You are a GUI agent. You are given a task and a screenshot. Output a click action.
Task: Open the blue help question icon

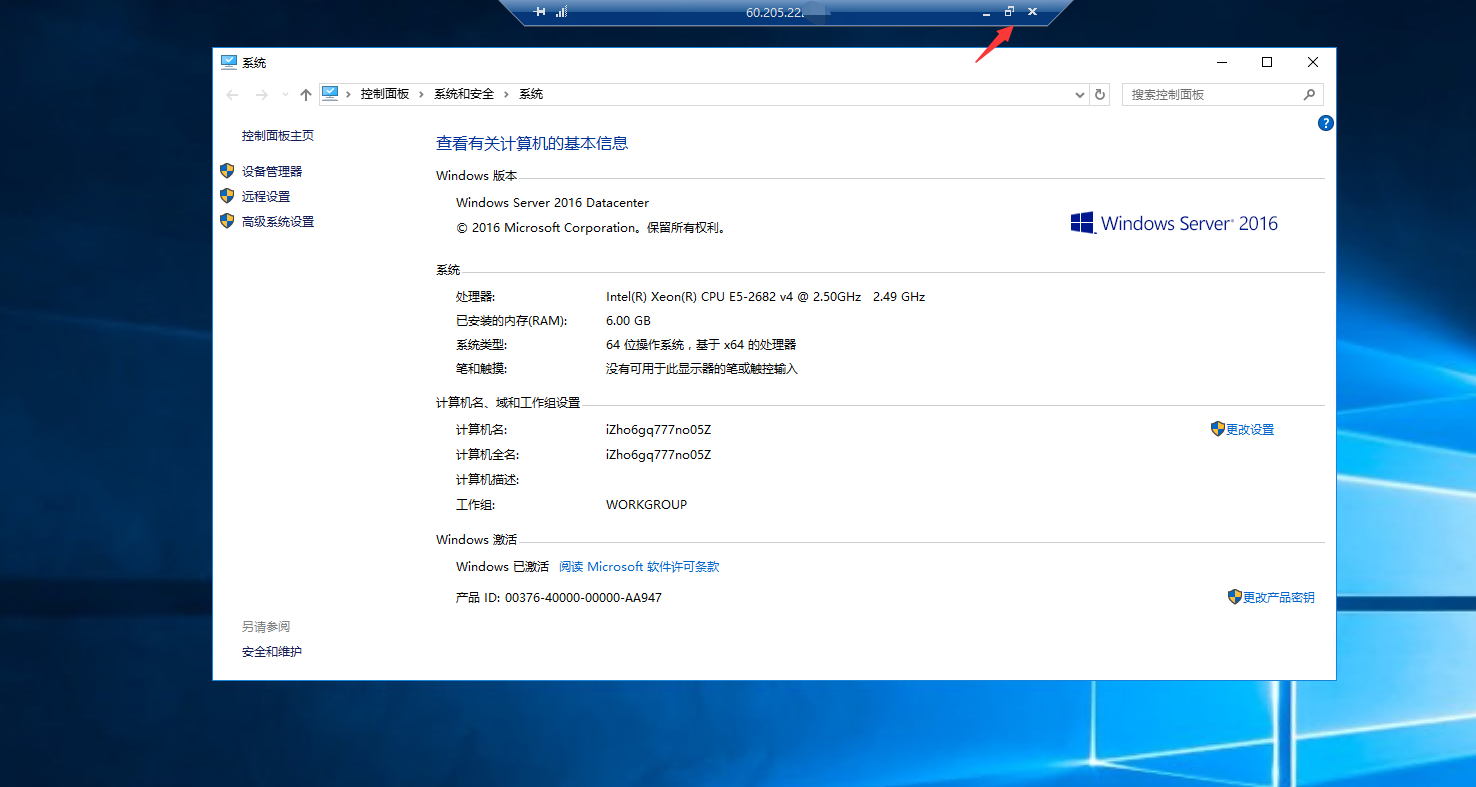(1326, 123)
